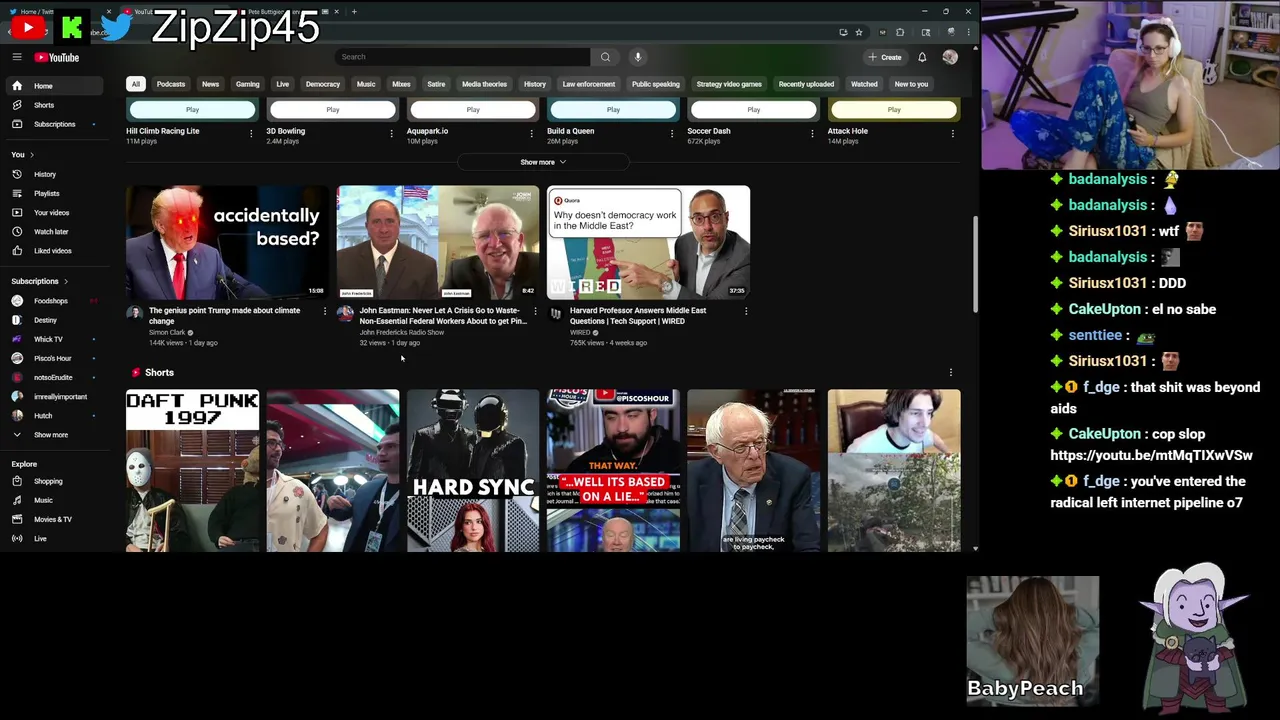Open History in the sidebar
Screen dimensions: 1280x720
[x=56, y=174]
